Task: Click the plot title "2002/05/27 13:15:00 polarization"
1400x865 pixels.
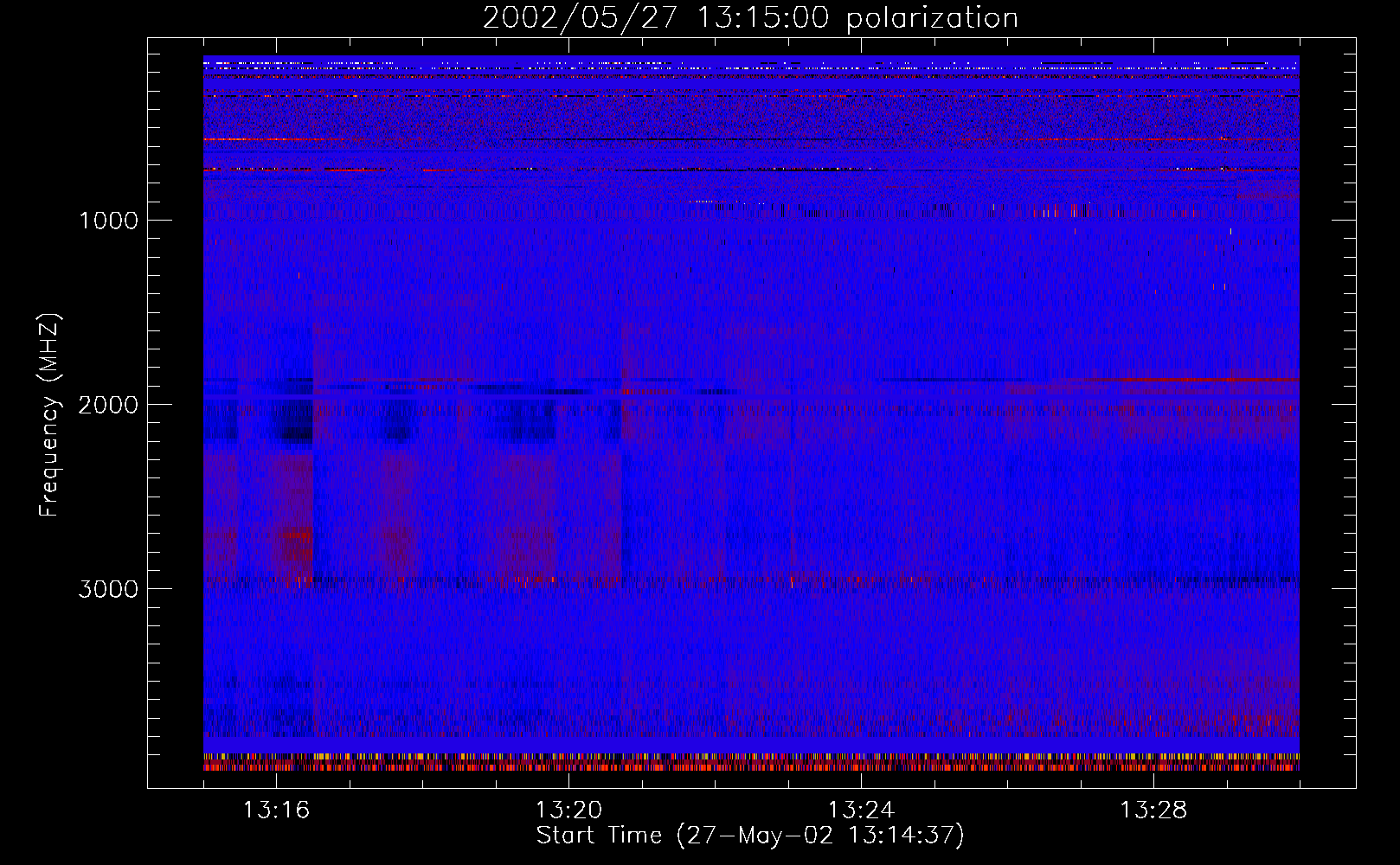Action: tap(750, 18)
